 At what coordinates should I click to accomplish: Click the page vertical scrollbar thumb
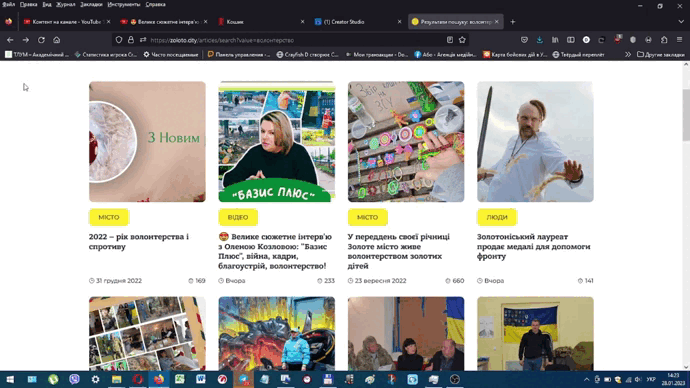(x=686, y=115)
